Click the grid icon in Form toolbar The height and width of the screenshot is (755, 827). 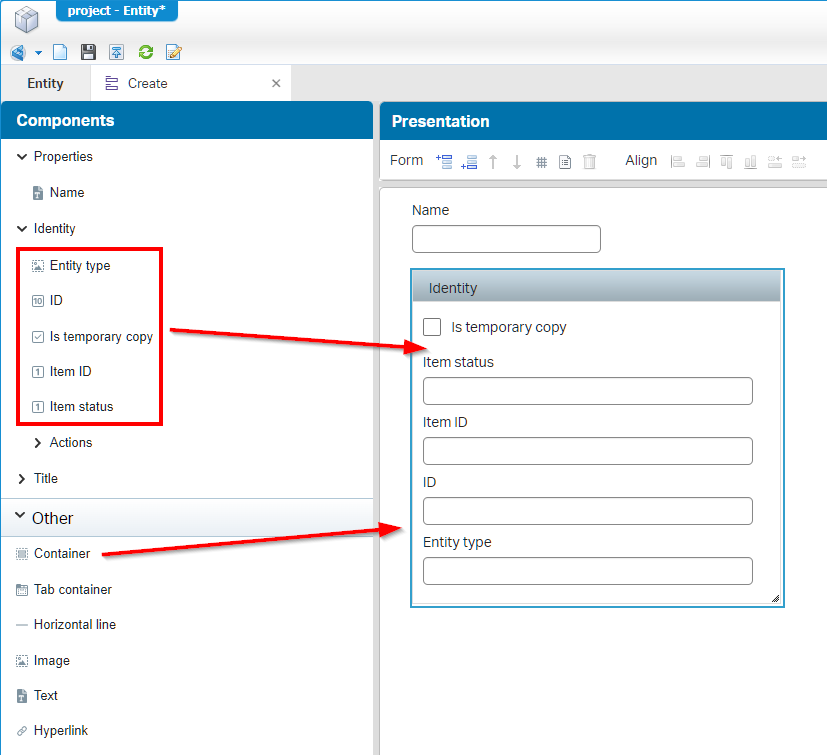coord(541,162)
